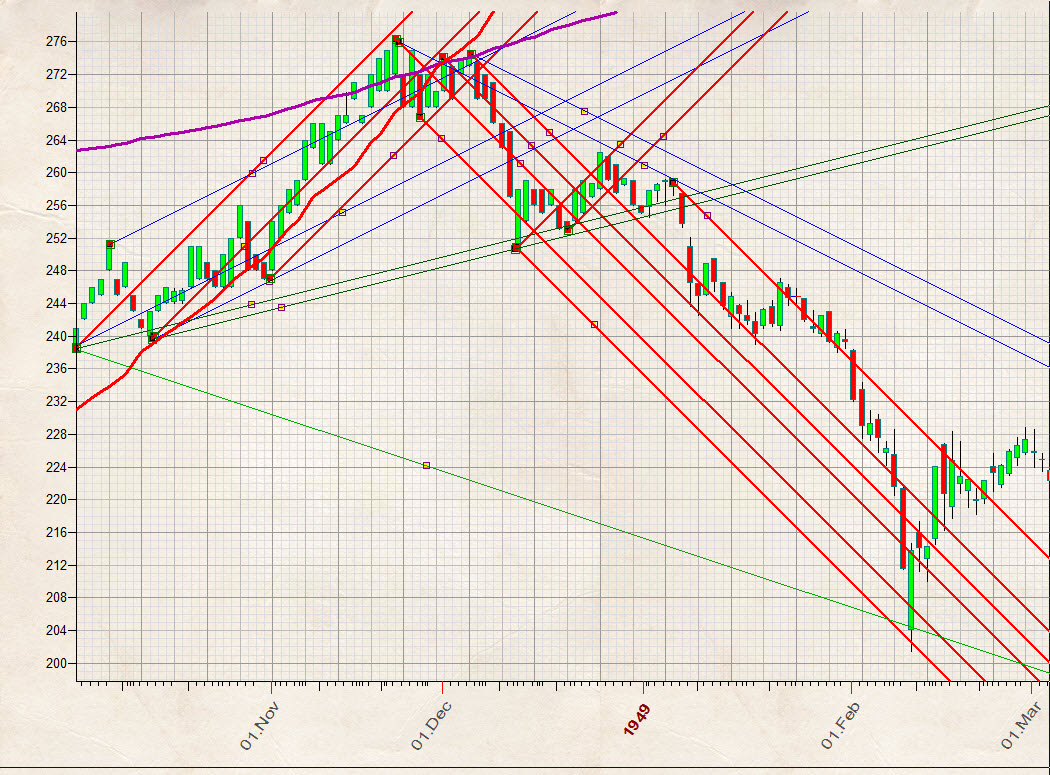
Task: Select the mid-December low pivot marker near 250
Action: 516,248
